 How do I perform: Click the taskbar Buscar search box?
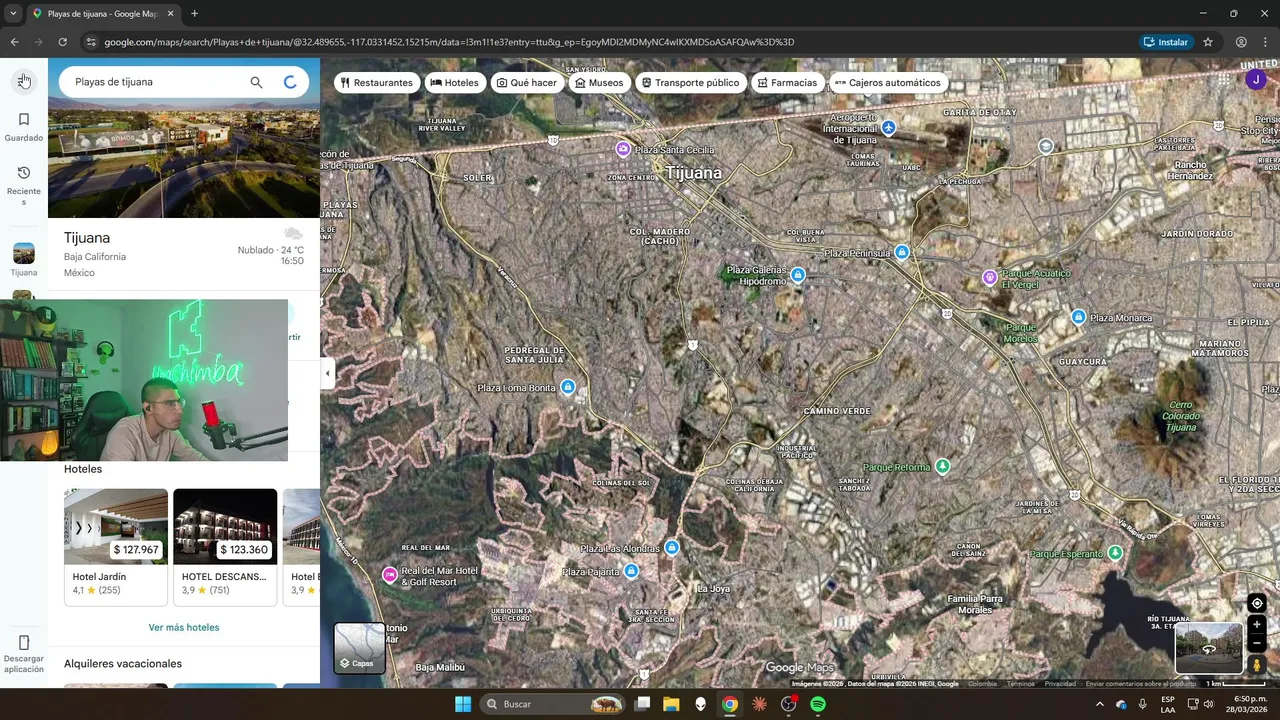[x=553, y=704]
